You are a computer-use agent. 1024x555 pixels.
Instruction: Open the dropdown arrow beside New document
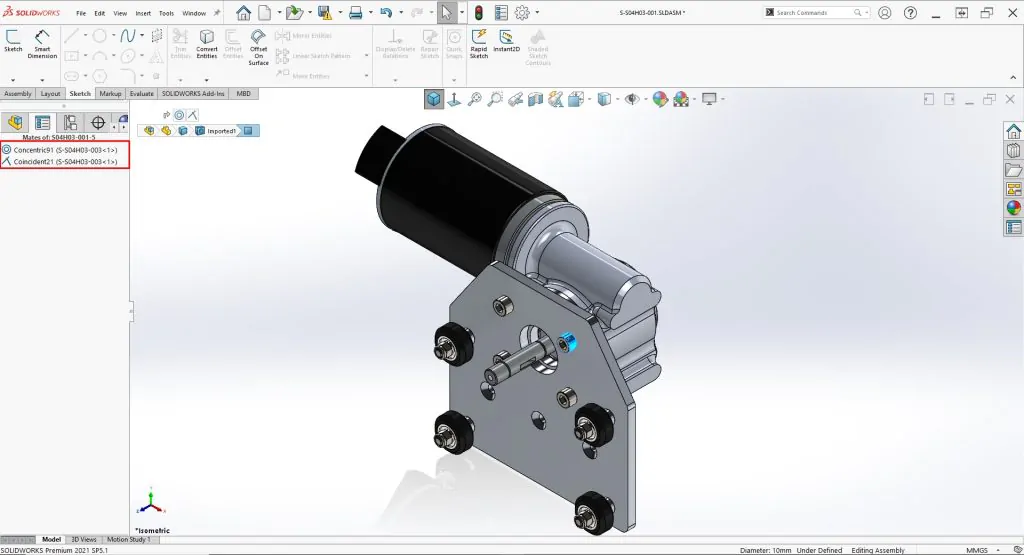[x=279, y=12]
